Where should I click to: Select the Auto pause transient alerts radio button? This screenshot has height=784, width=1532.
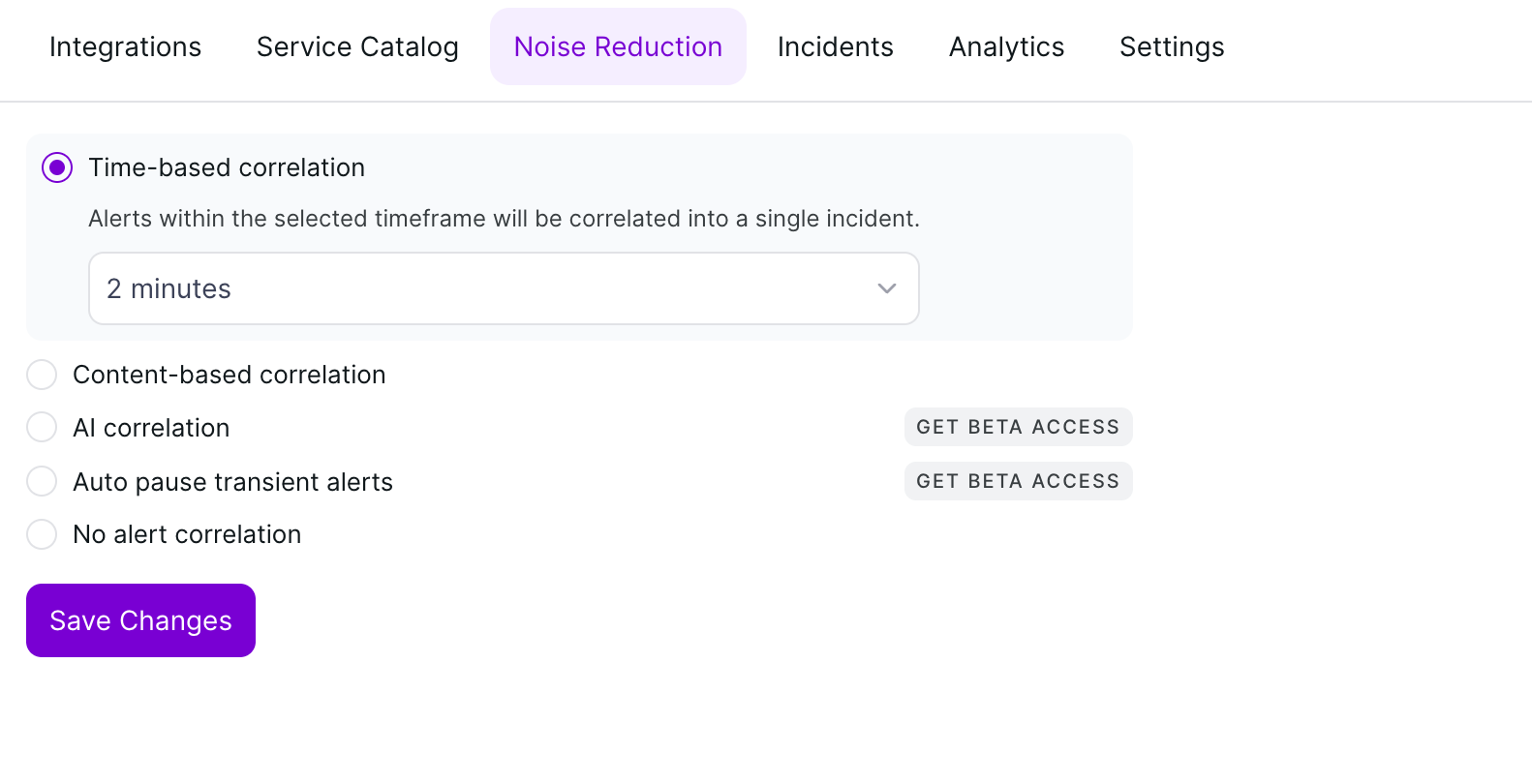click(x=42, y=481)
